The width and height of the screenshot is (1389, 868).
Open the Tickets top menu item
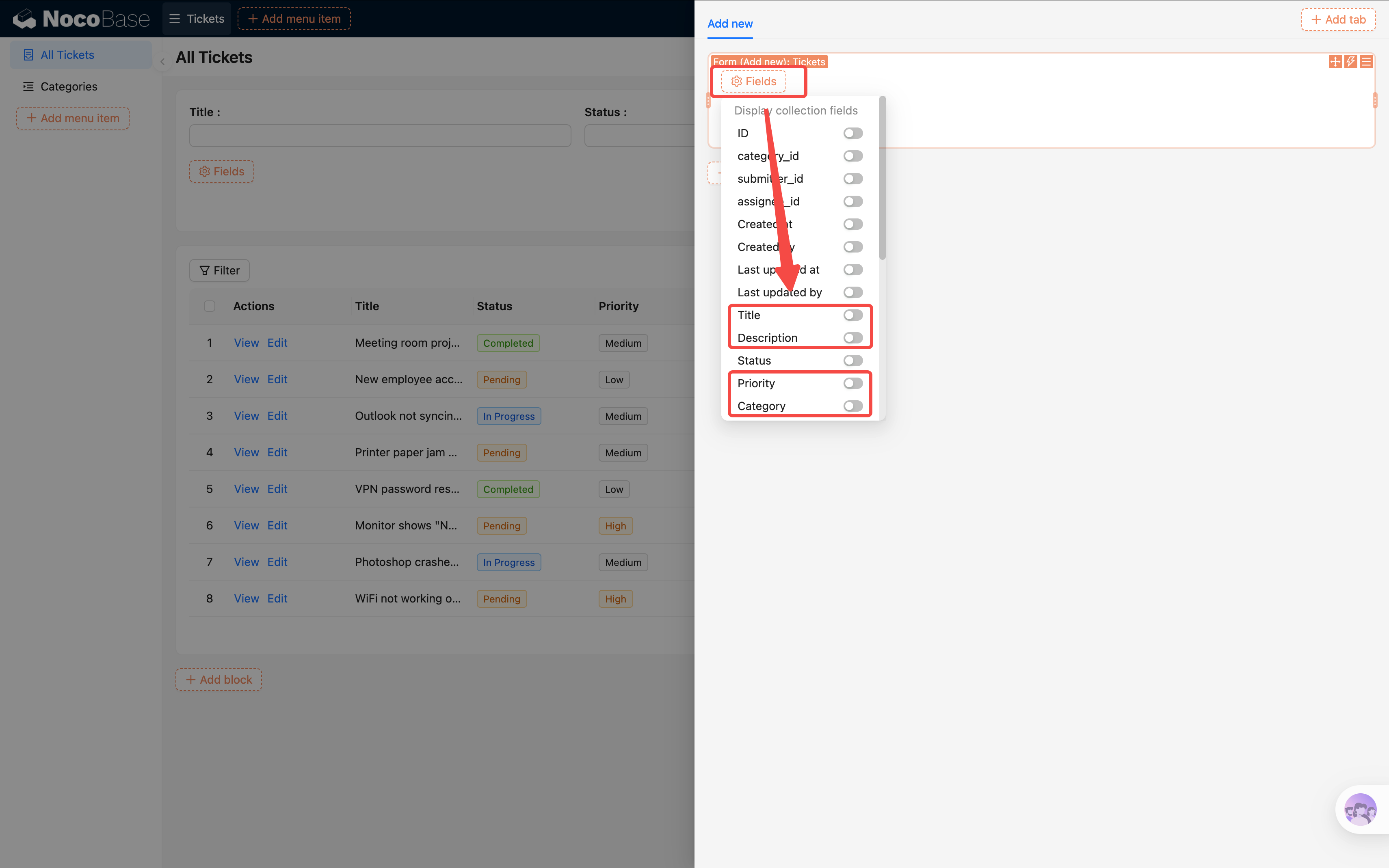[x=197, y=19]
